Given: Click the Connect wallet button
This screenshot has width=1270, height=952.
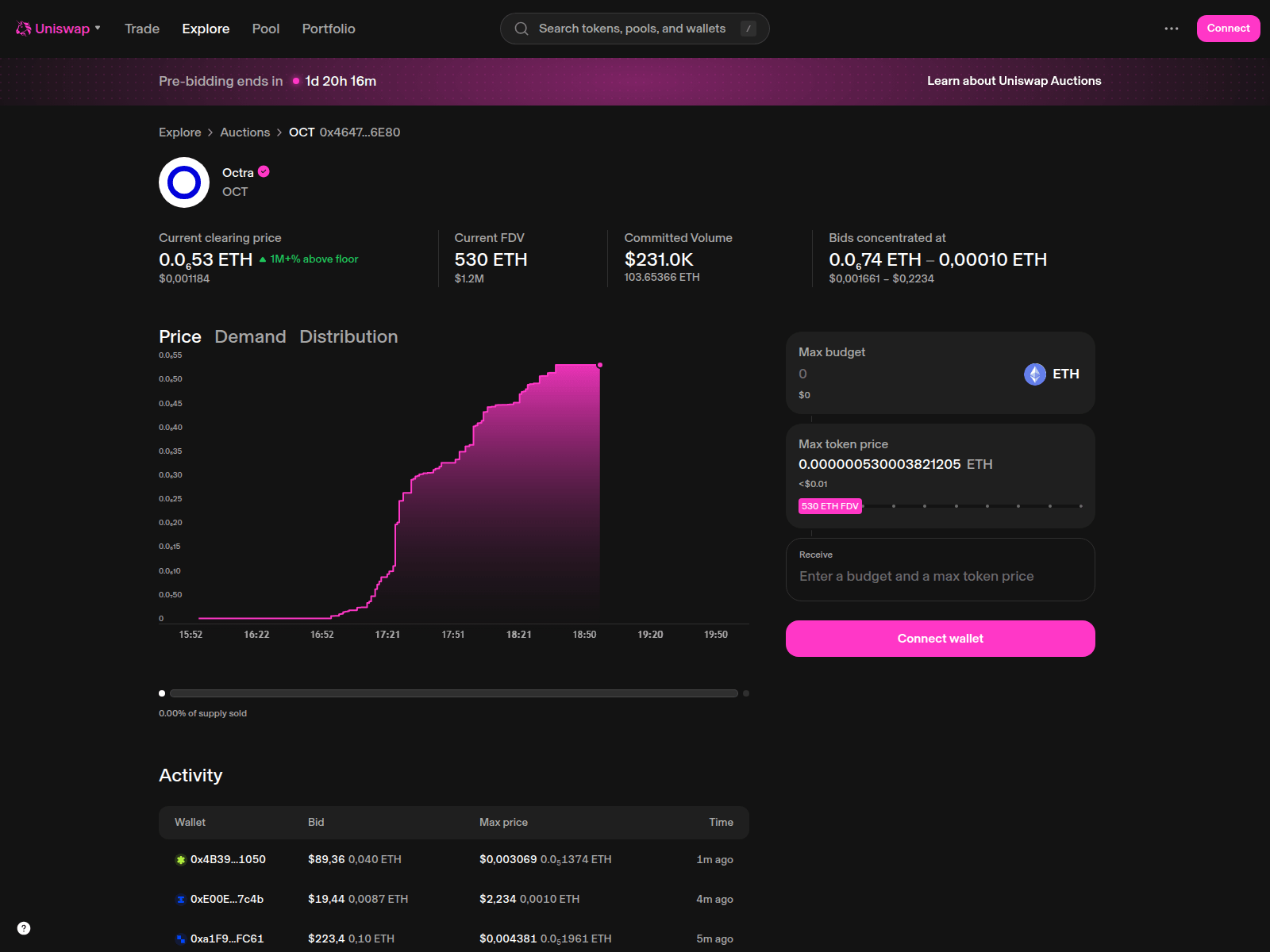Looking at the screenshot, I should pyautogui.click(x=941, y=639).
